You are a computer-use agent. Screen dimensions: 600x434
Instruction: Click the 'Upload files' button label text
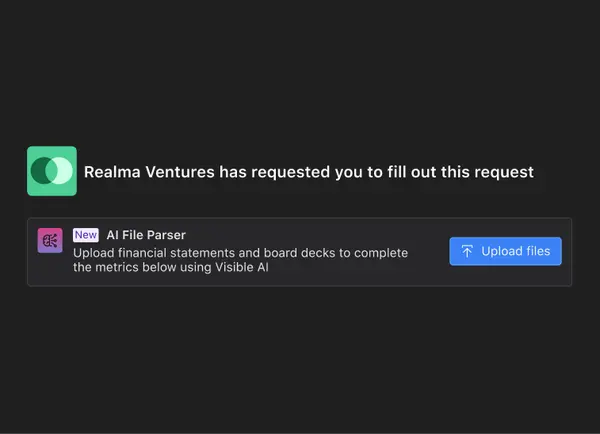[x=515, y=251]
